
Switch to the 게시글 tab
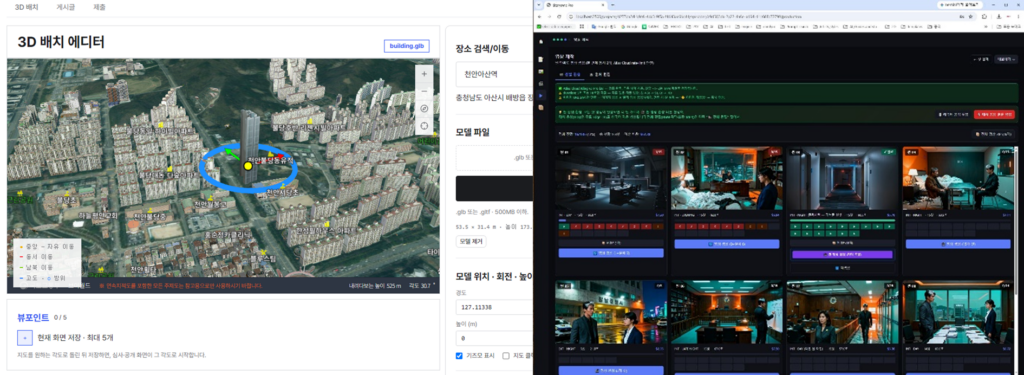(66, 7)
